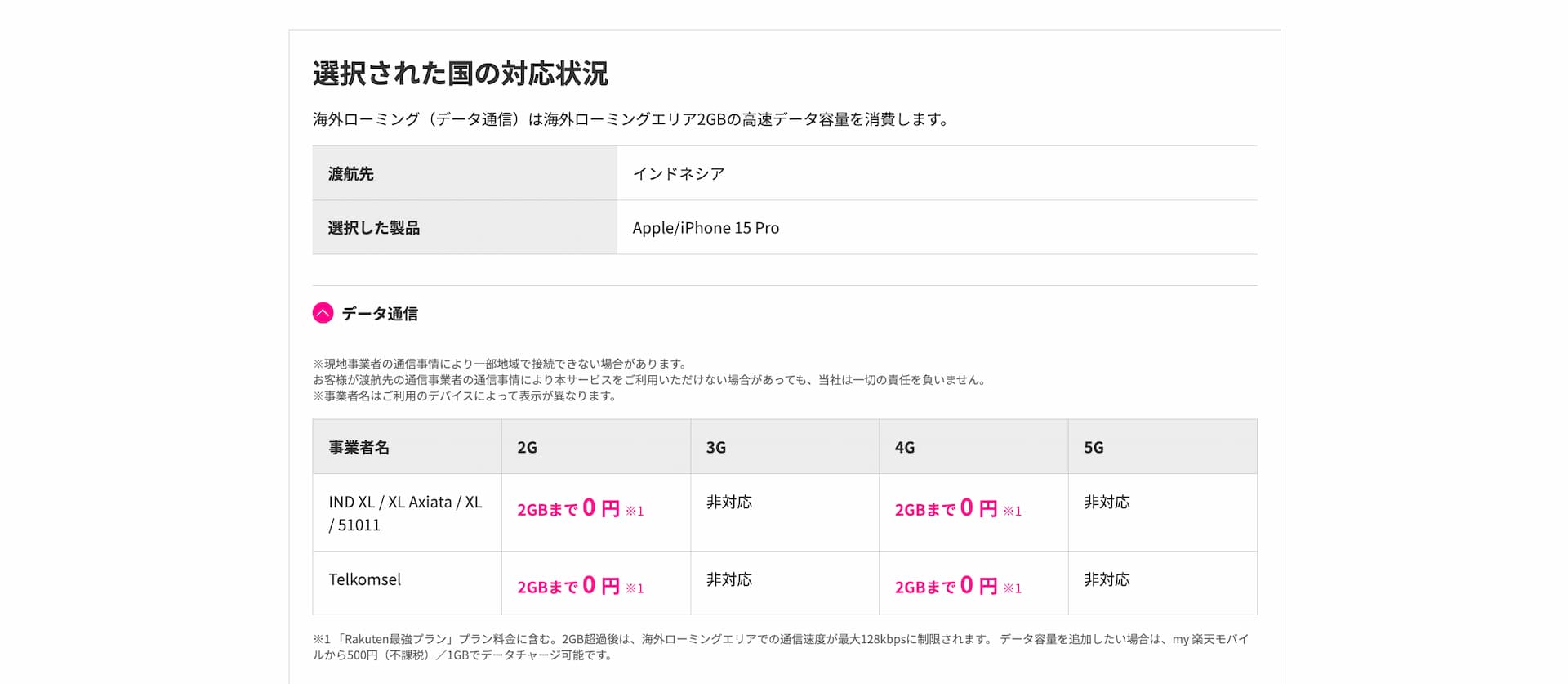The image size is (1568, 684).
Task: Click the インドネシア destination value
Action: (x=679, y=173)
